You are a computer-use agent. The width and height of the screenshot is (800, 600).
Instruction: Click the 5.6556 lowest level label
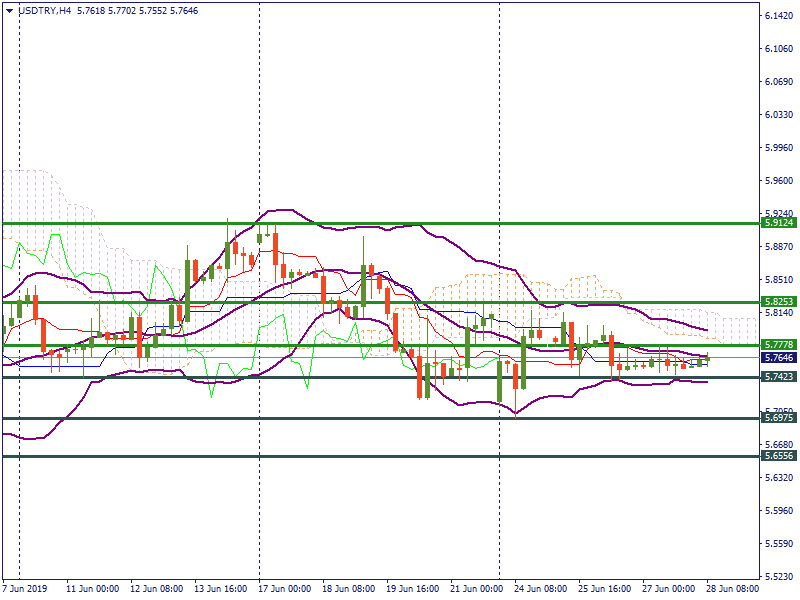point(778,456)
